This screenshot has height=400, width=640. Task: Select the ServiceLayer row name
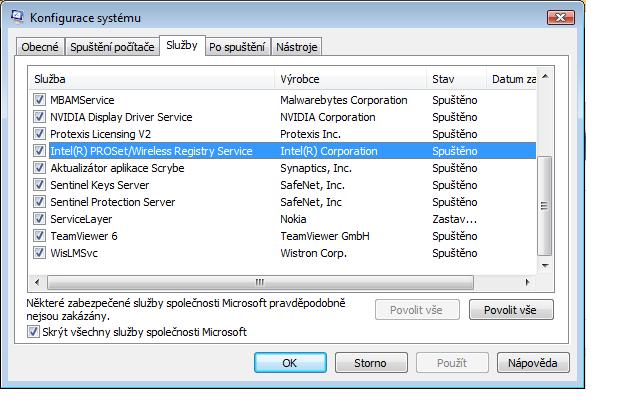point(81,219)
